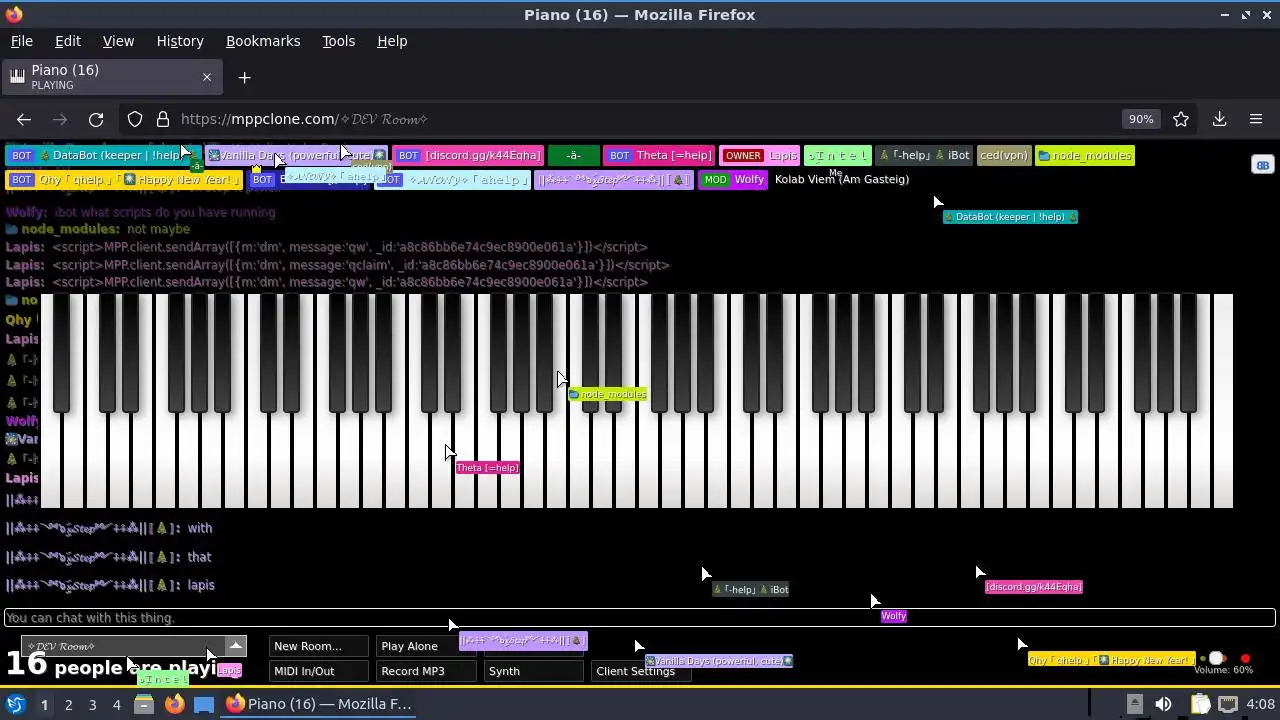
Task: Open the Tools menu
Action: [338, 41]
